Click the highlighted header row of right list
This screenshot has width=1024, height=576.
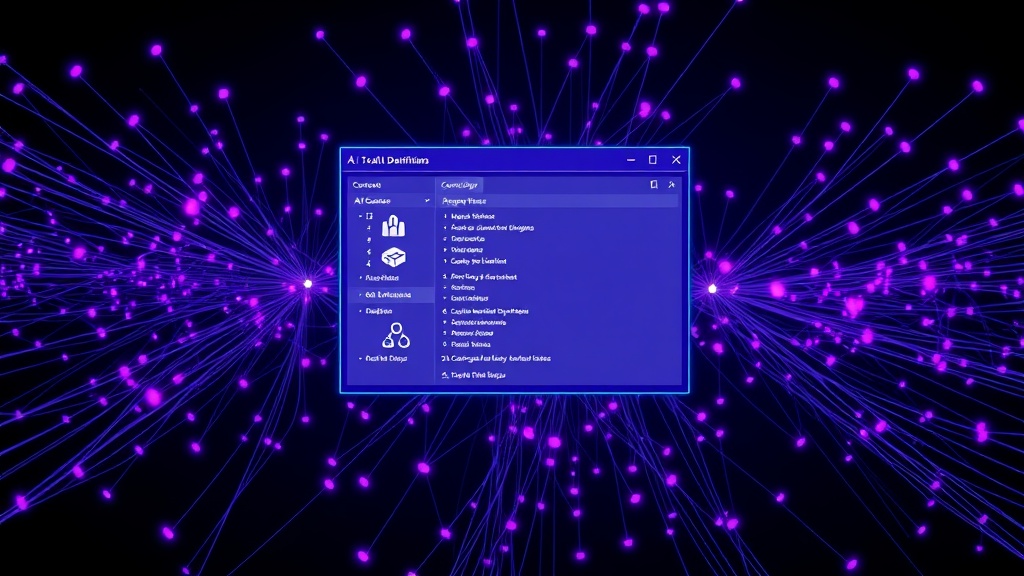coord(558,201)
